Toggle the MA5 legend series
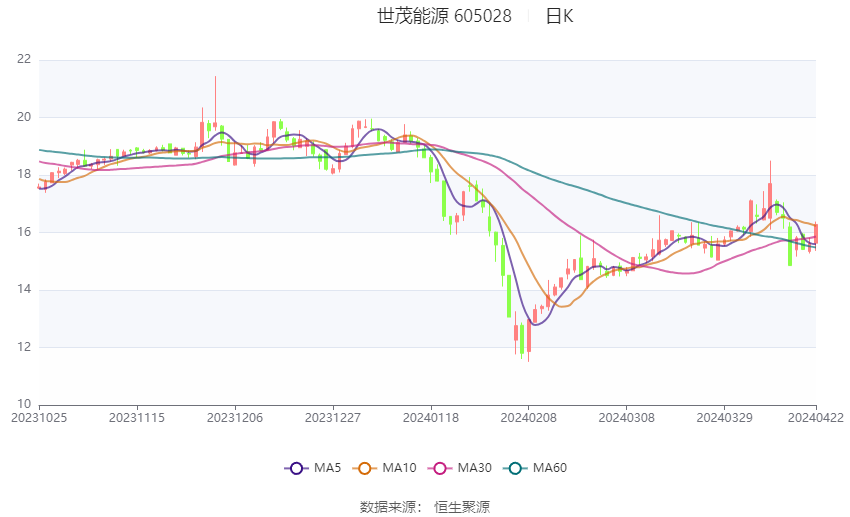This screenshot has height=517, width=850. coord(313,468)
